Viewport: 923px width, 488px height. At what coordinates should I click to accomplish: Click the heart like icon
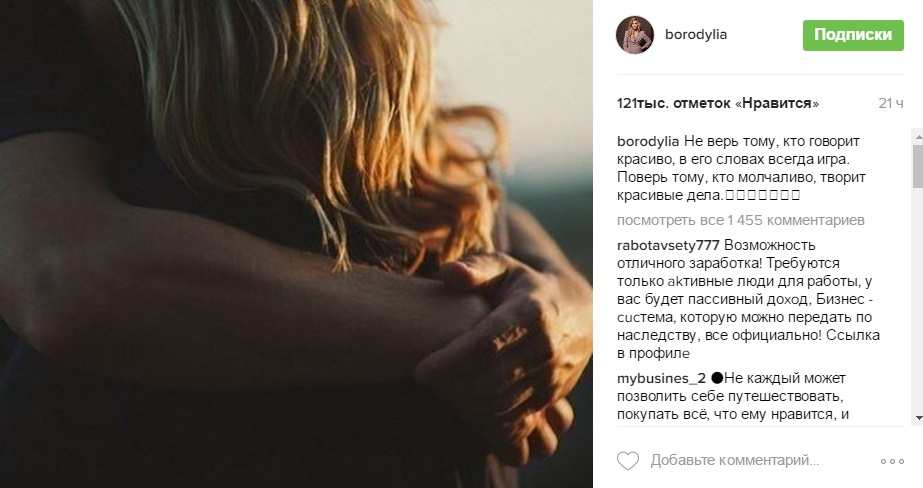(x=627, y=460)
